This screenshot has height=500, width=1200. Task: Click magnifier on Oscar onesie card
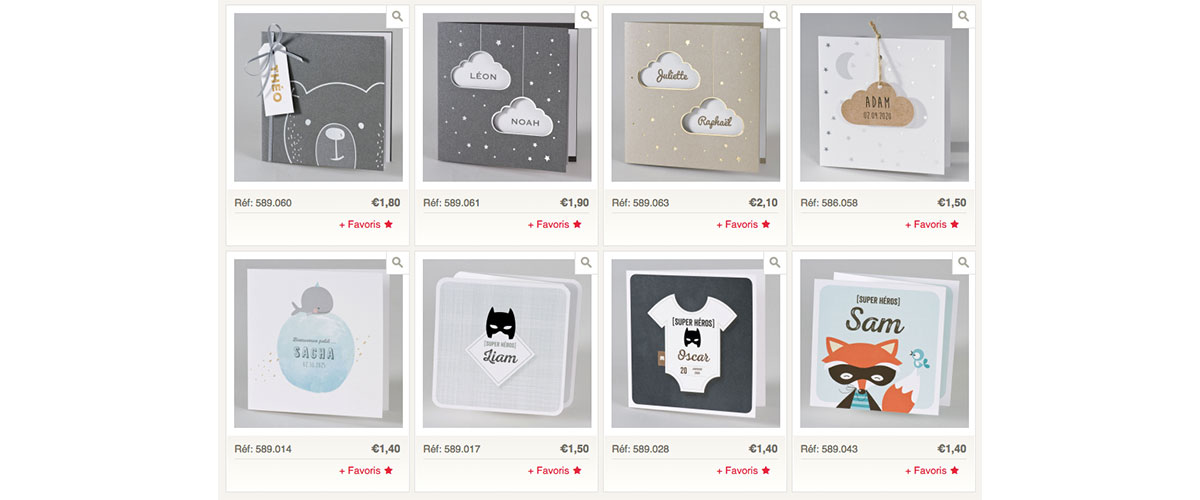tap(774, 263)
